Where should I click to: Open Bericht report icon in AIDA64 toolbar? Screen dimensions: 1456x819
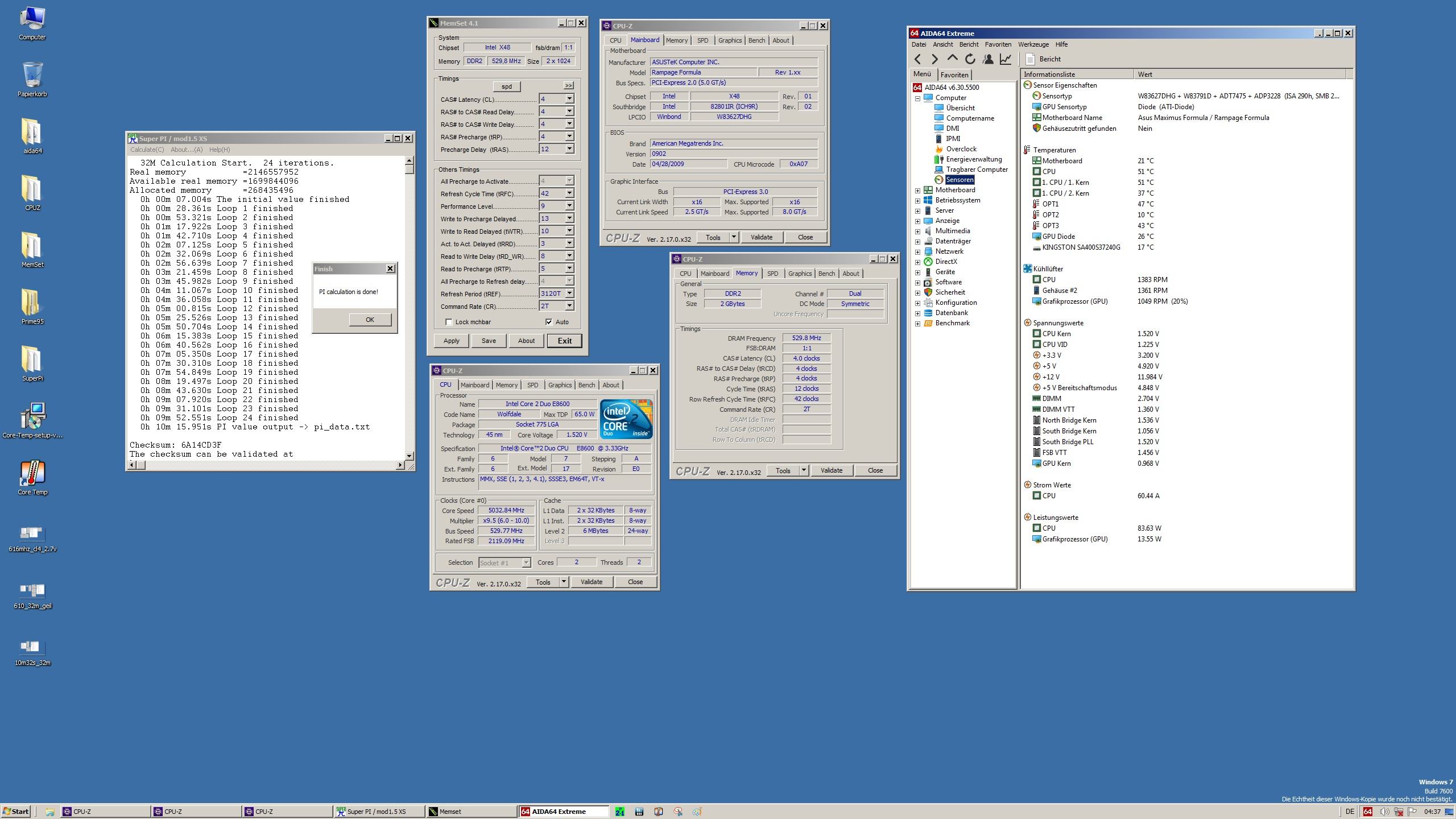[x=1030, y=59]
